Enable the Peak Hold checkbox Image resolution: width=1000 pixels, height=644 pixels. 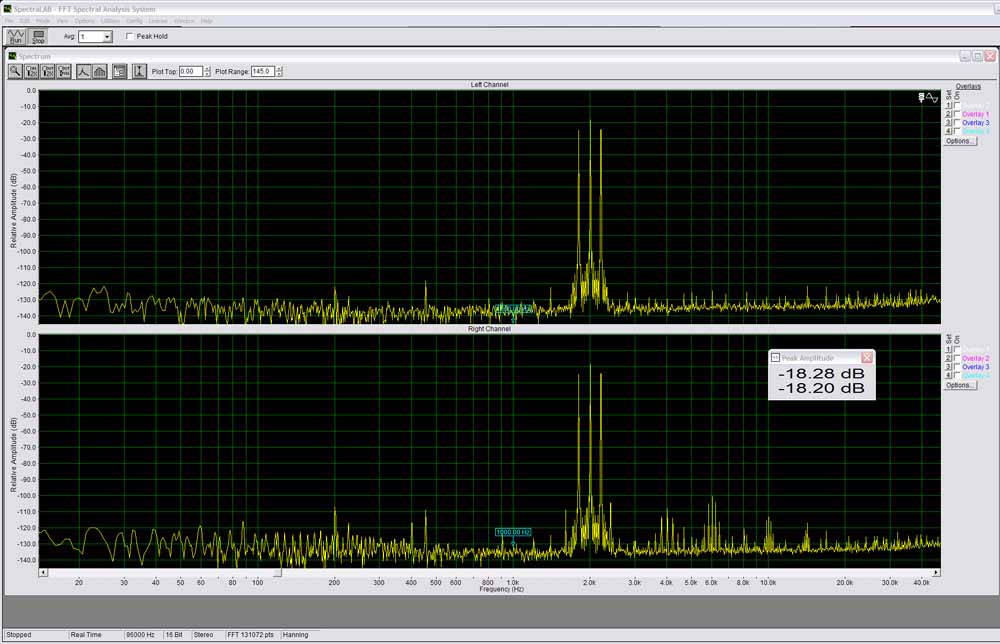[x=130, y=36]
